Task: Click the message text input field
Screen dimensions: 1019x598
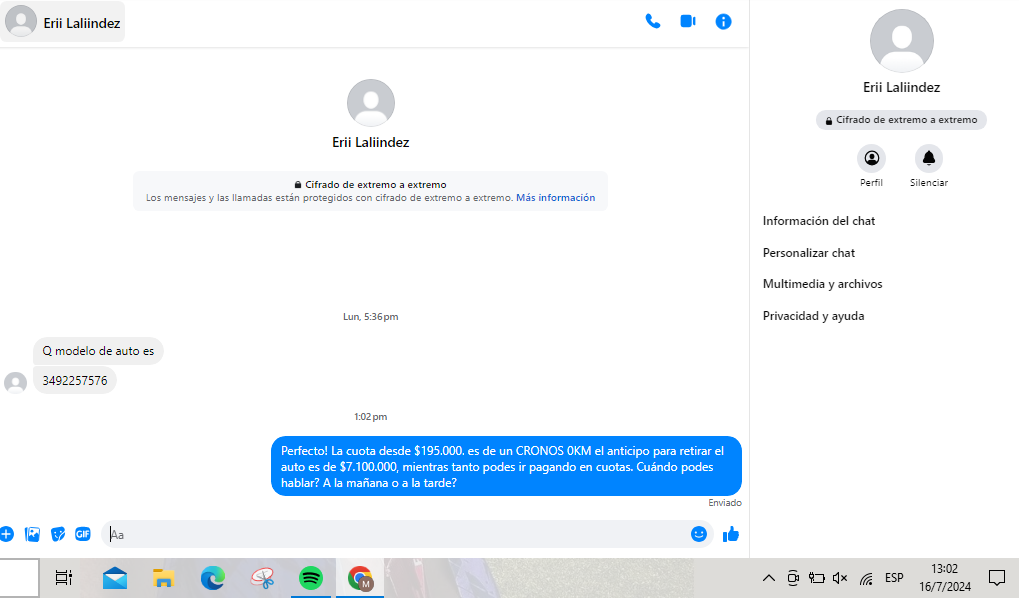Action: point(400,534)
